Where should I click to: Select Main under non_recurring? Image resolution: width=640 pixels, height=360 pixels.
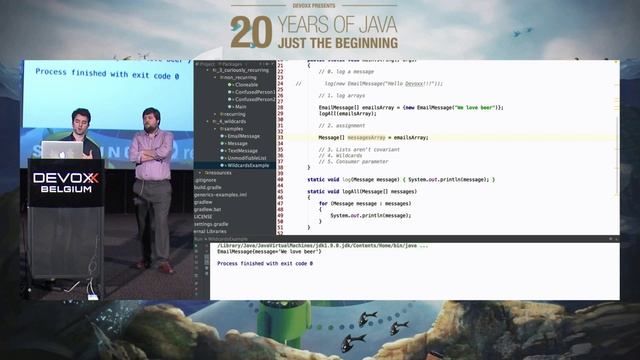(240, 107)
